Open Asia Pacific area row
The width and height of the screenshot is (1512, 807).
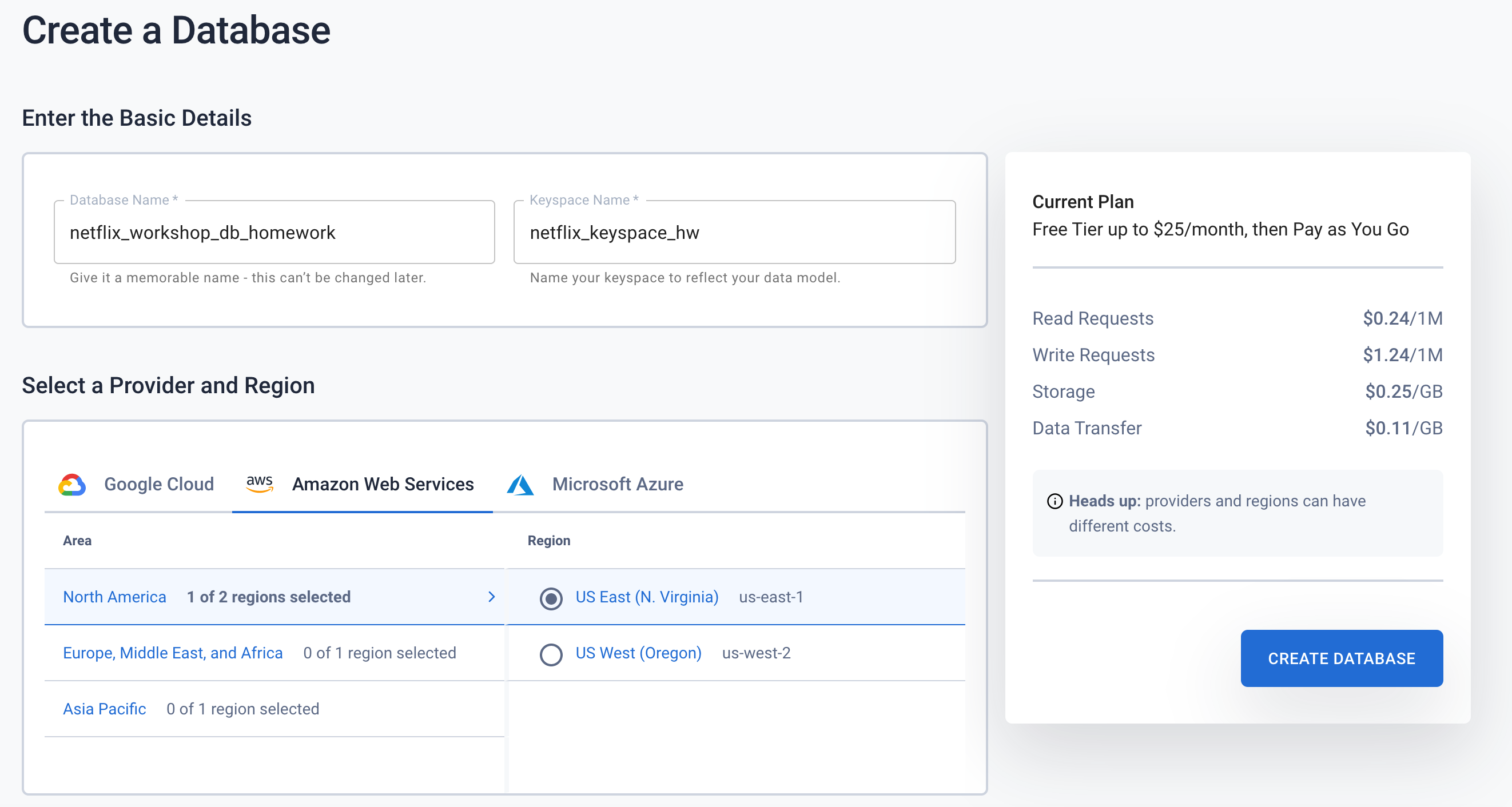coord(105,709)
